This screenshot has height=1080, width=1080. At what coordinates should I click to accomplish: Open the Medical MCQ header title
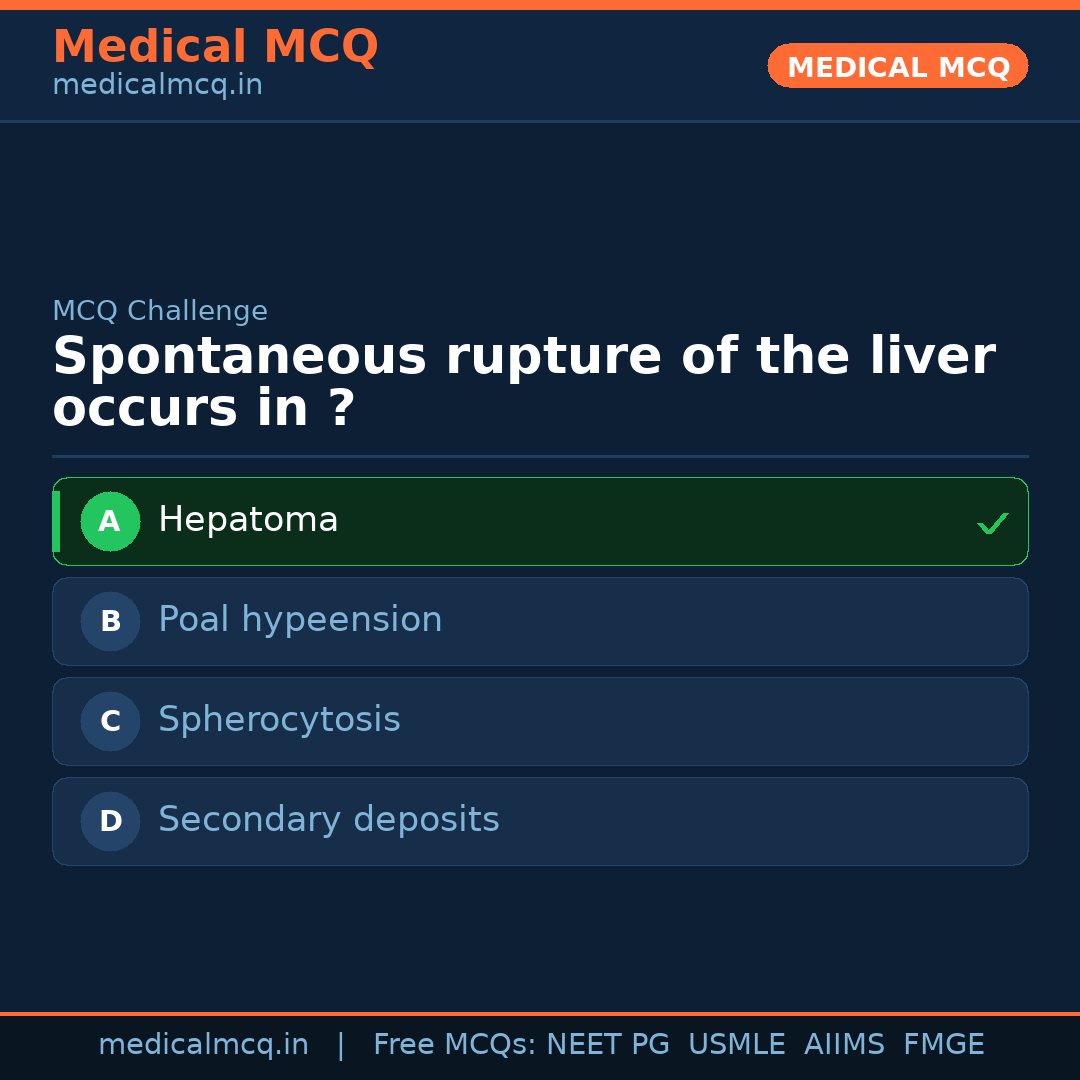pyautogui.click(x=215, y=47)
